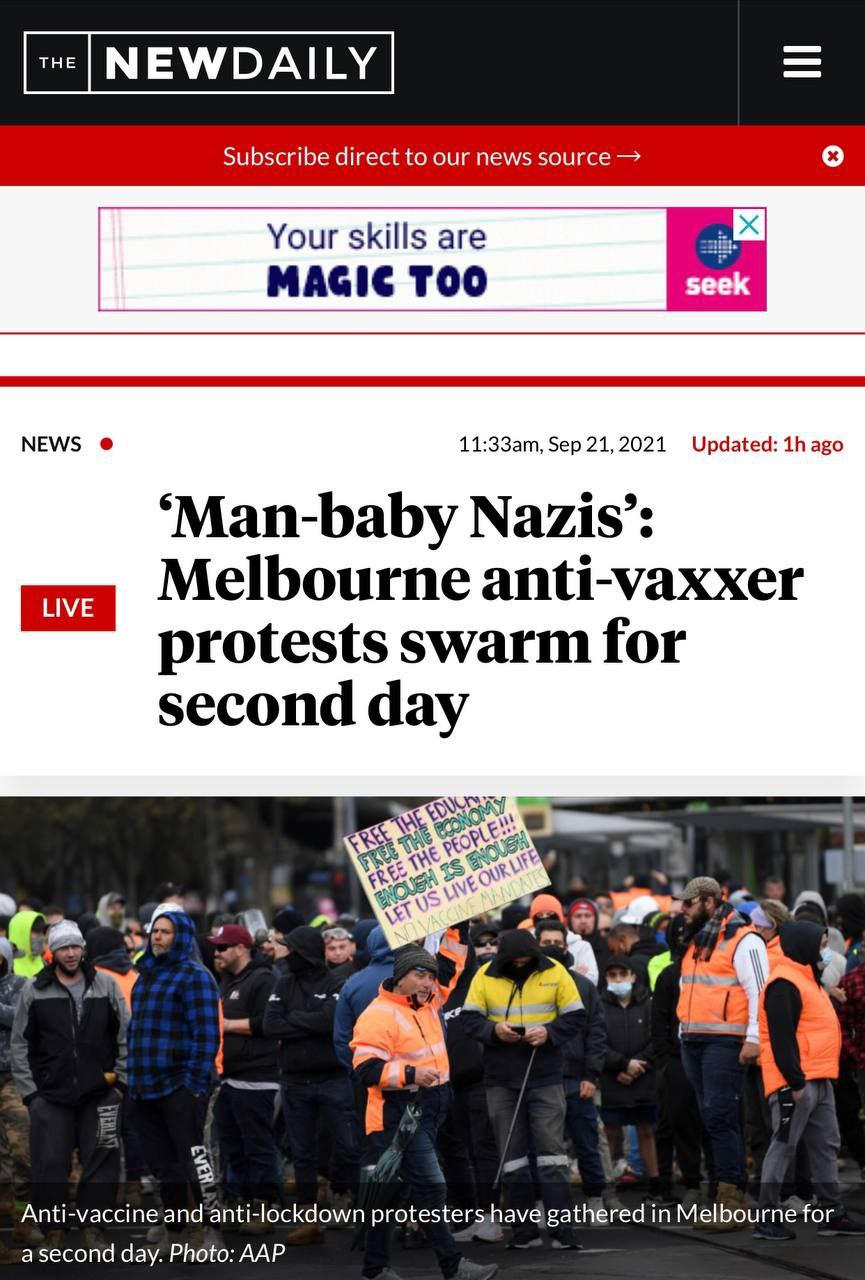Close the Seek advertisement
This screenshot has width=865, height=1280.
(x=749, y=225)
